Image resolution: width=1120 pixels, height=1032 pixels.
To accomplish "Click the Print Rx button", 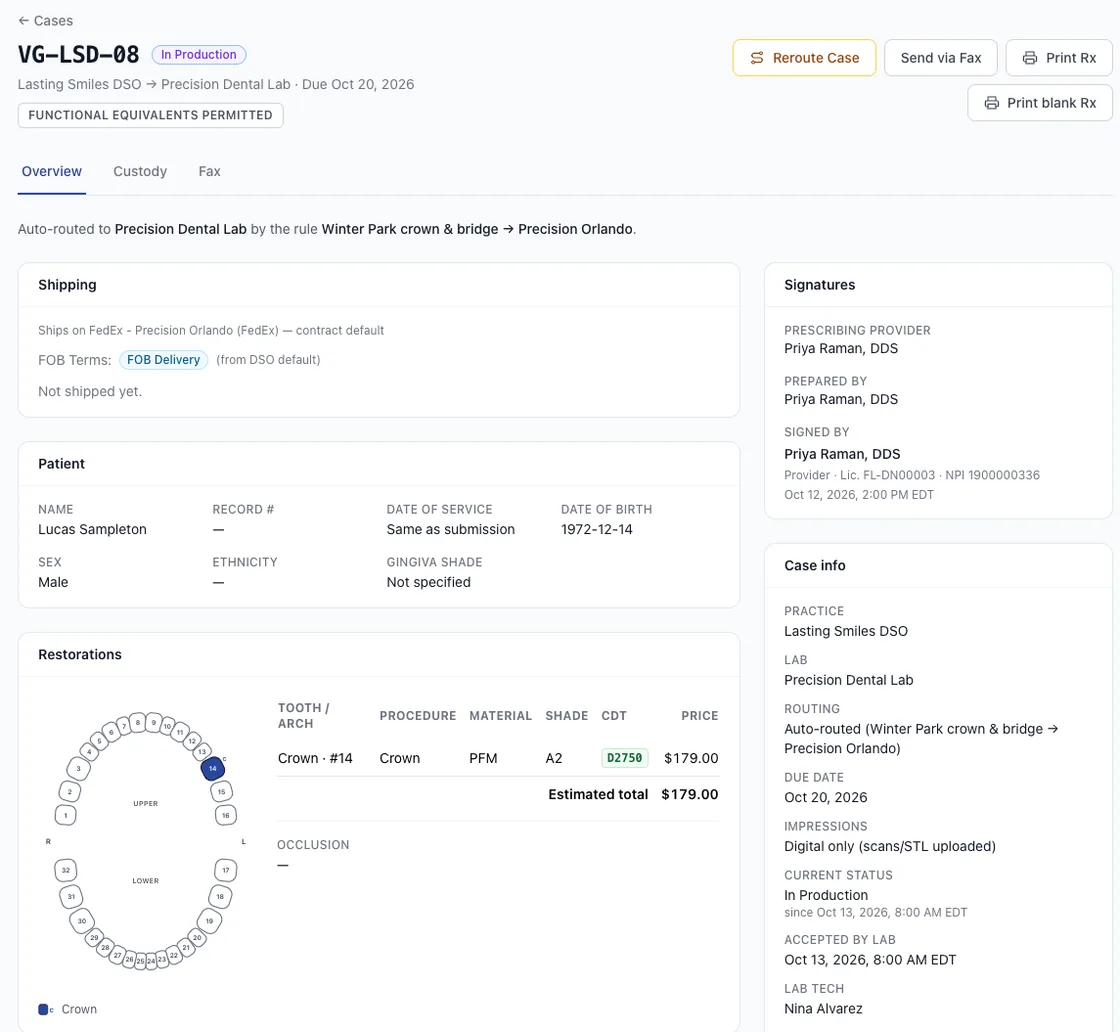I will (x=1059, y=58).
